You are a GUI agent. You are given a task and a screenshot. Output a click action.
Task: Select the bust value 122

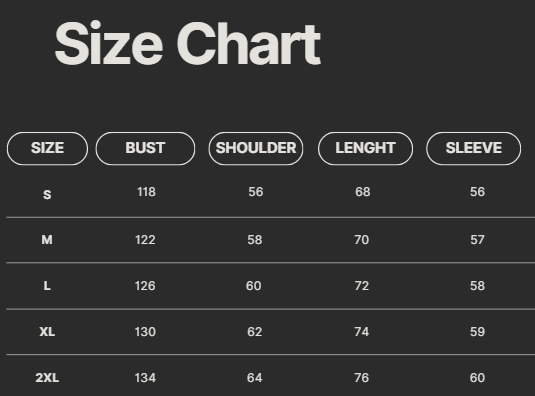(x=145, y=240)
